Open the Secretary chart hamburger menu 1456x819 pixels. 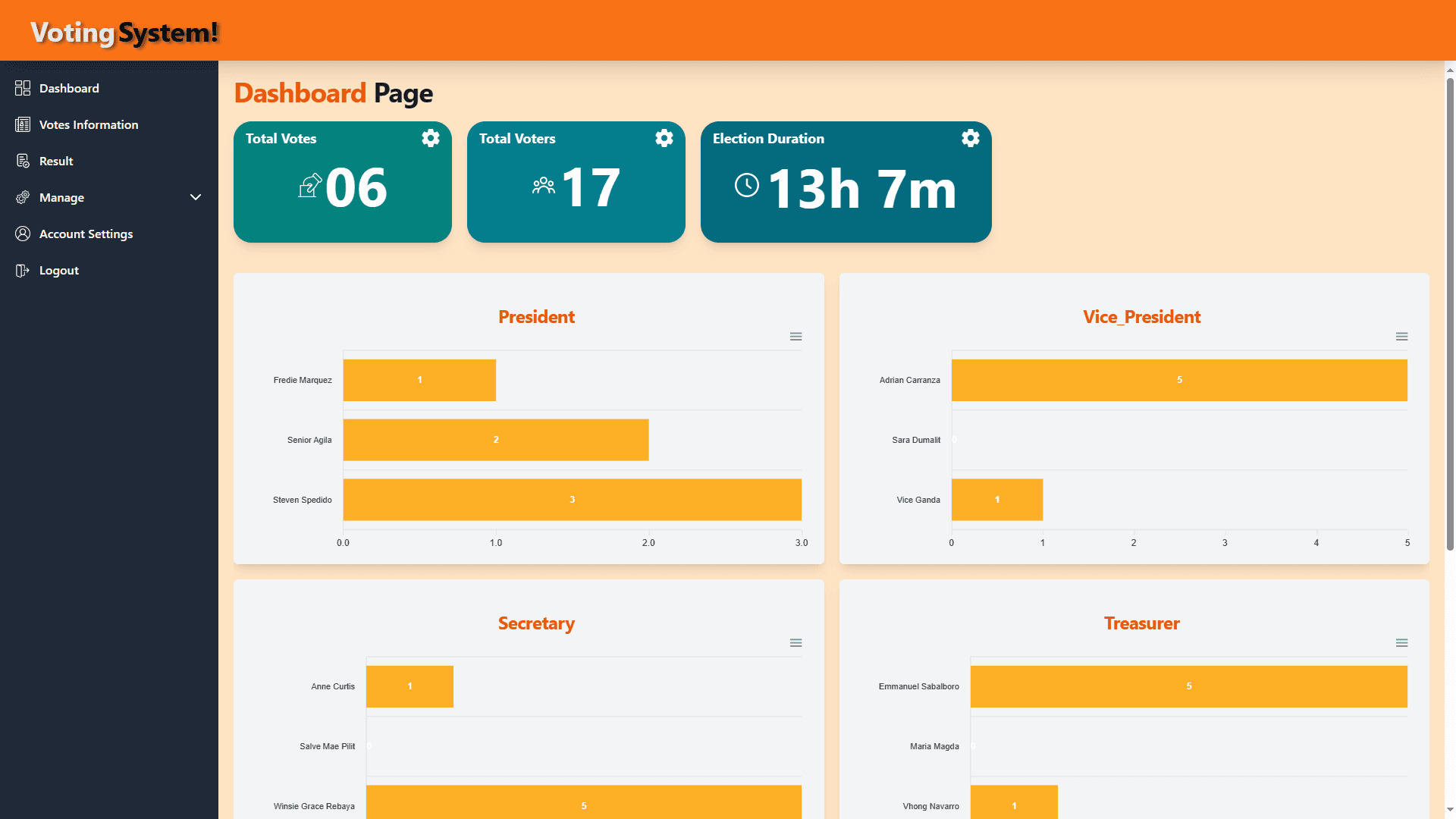795,643
